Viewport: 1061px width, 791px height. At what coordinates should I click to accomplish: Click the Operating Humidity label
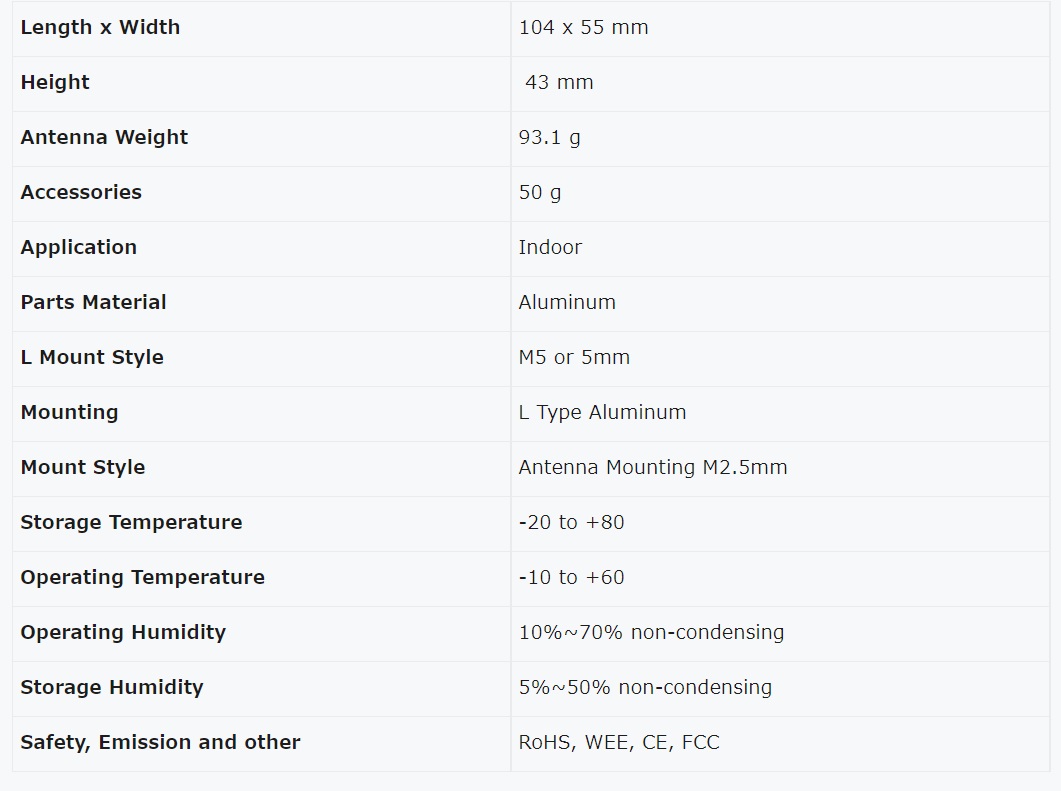pyautogui.click(x=123, y=632)
